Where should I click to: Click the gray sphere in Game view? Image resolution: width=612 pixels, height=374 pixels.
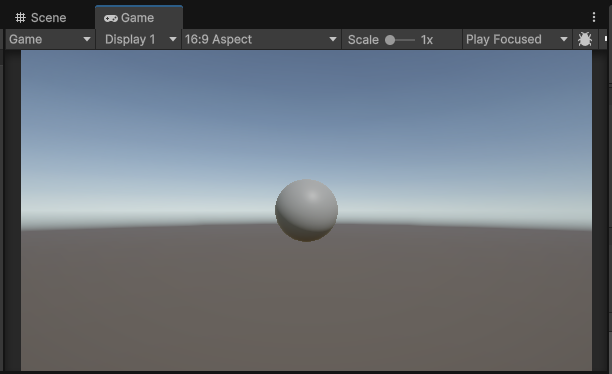click(x=306, y=210)
